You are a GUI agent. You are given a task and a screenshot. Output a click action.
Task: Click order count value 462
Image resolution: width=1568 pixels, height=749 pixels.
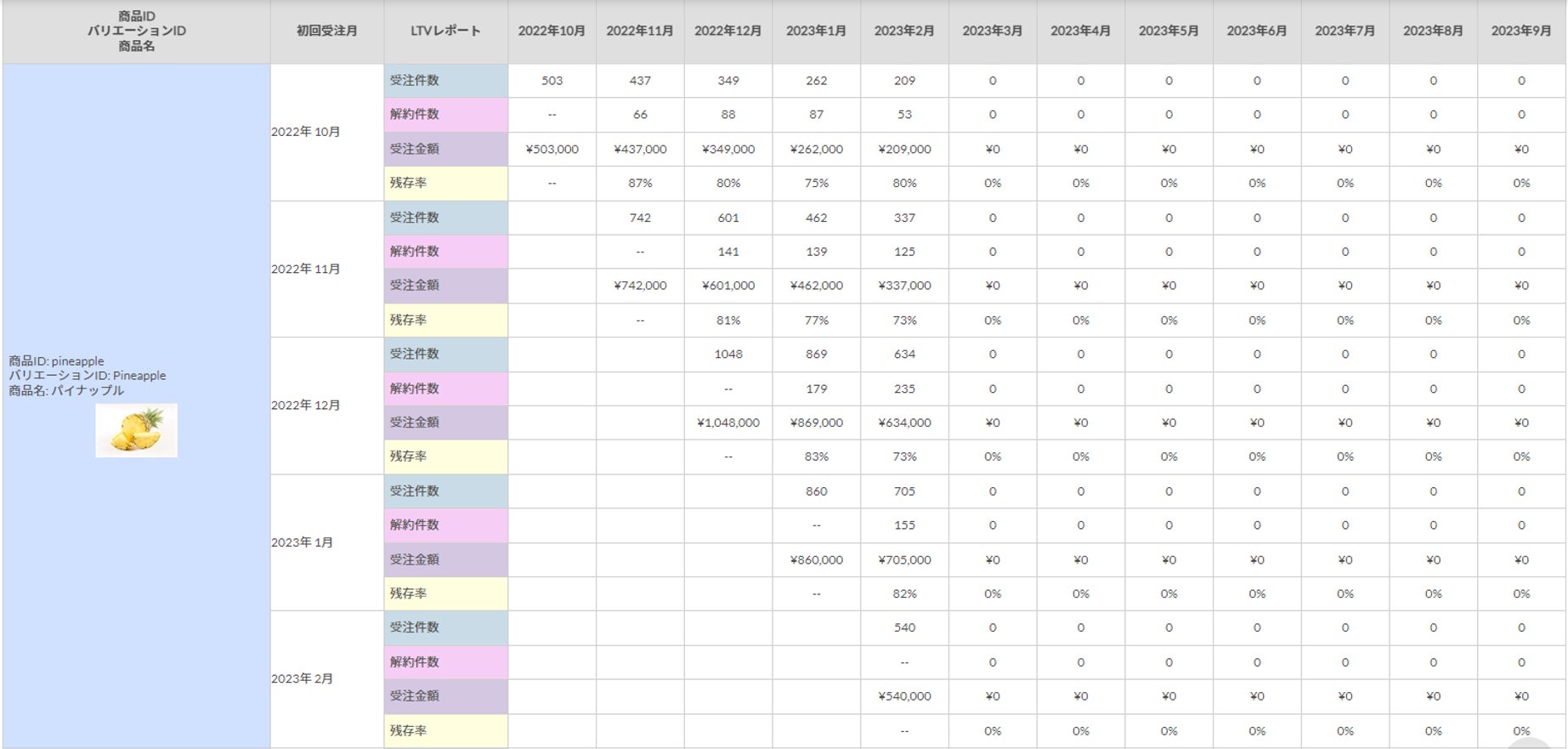click(817, 218)
